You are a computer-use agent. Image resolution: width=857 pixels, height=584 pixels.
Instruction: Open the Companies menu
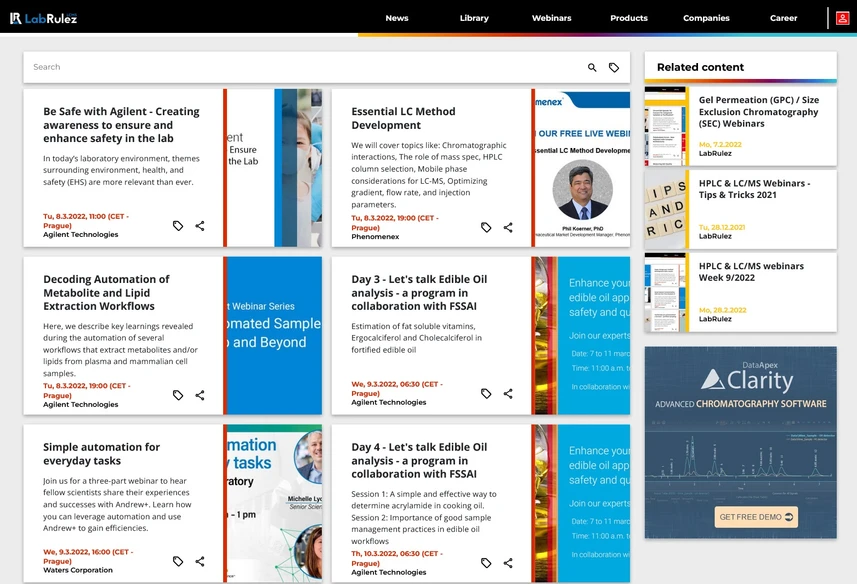point(706,18)
